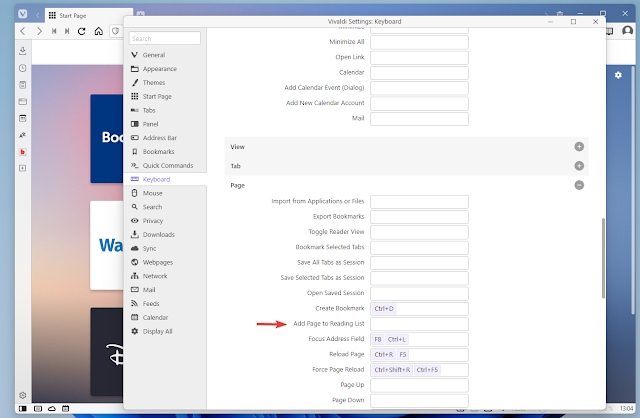
Task: Open the Address Bar settings category
Action: point(165,138)
